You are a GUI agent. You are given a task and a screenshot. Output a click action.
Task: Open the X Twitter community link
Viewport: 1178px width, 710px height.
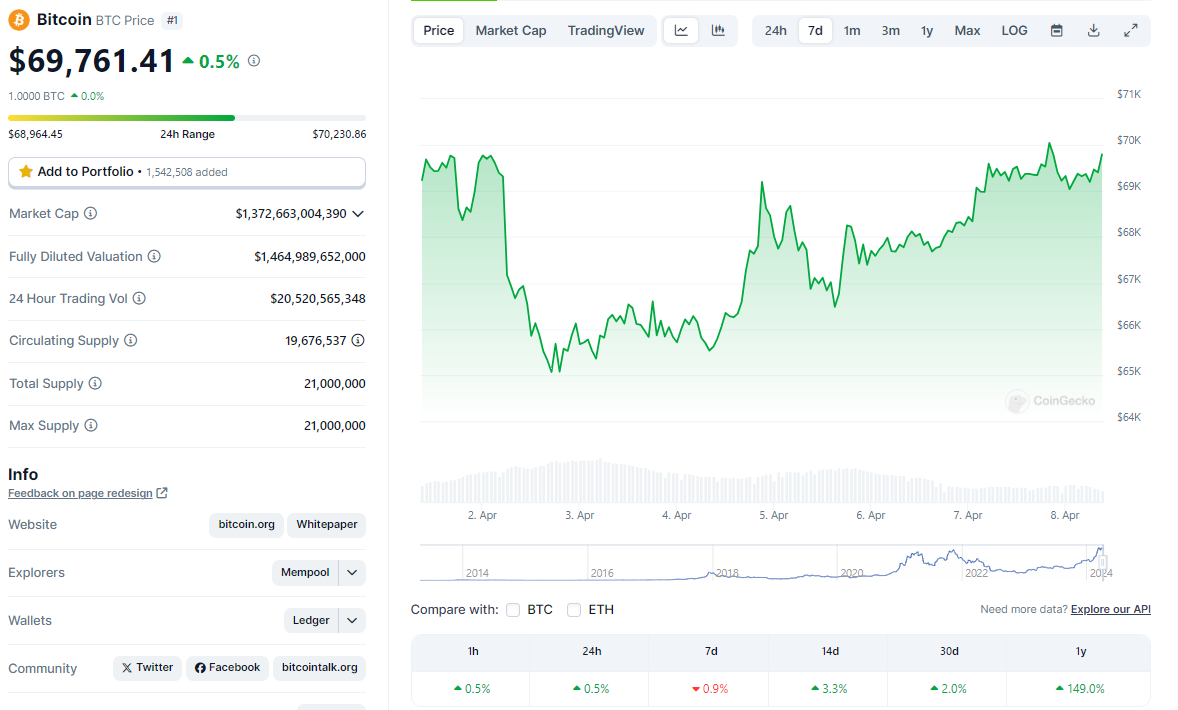147,668
